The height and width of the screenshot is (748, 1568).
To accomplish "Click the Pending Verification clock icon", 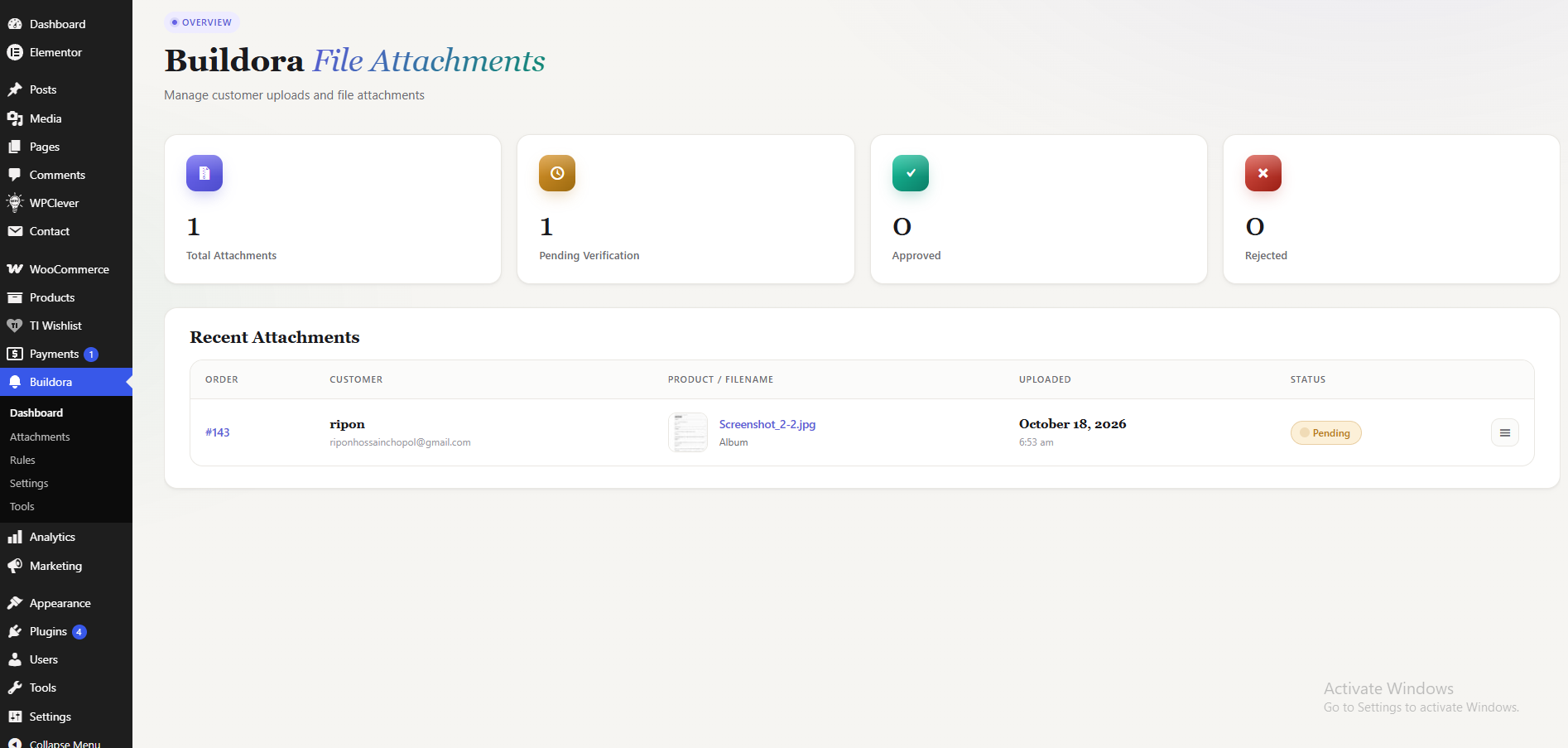I will [x=557, y=173].
